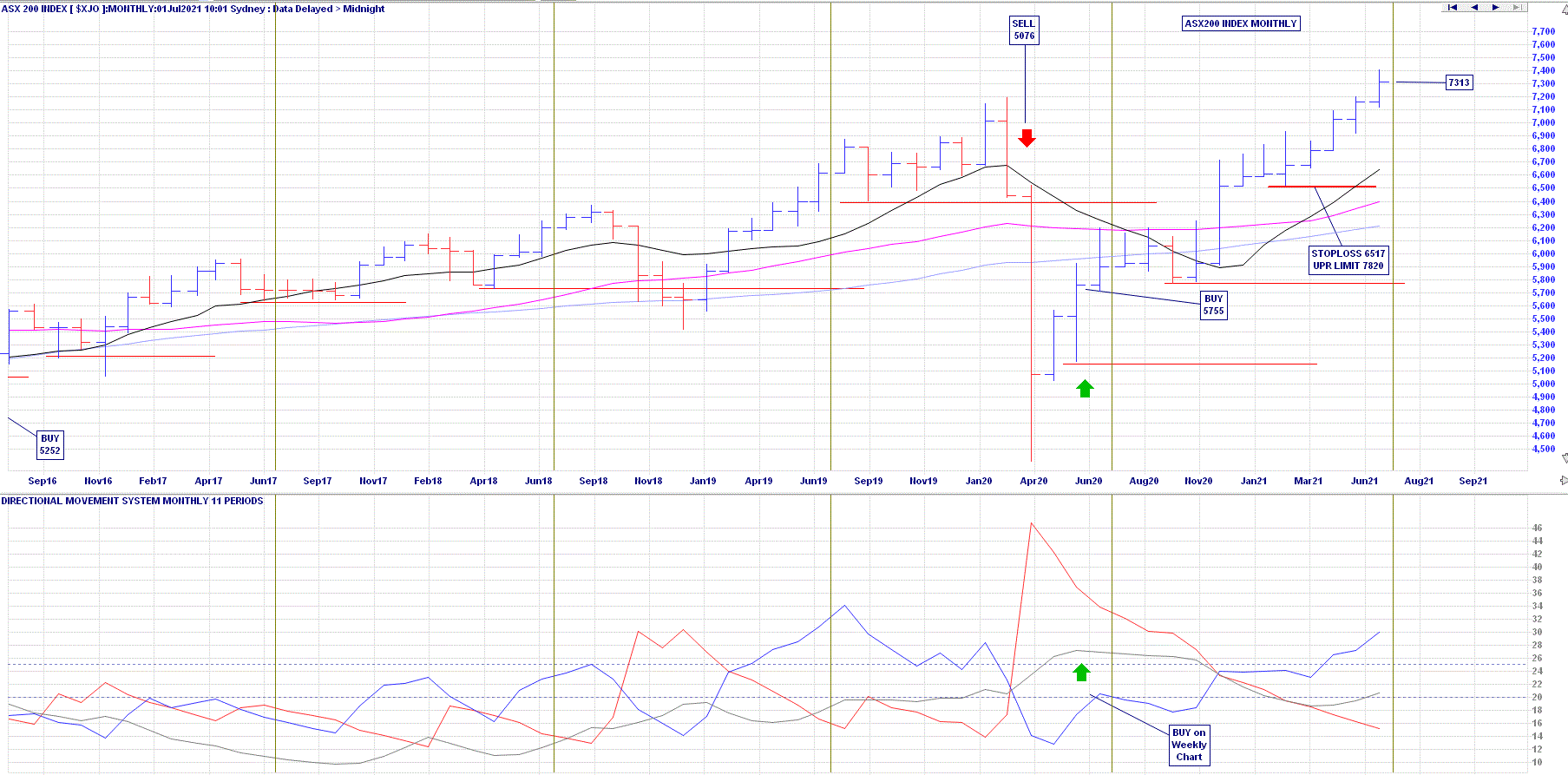
Task: Click the Jan20 date axis label
Action: coord(979,481)
